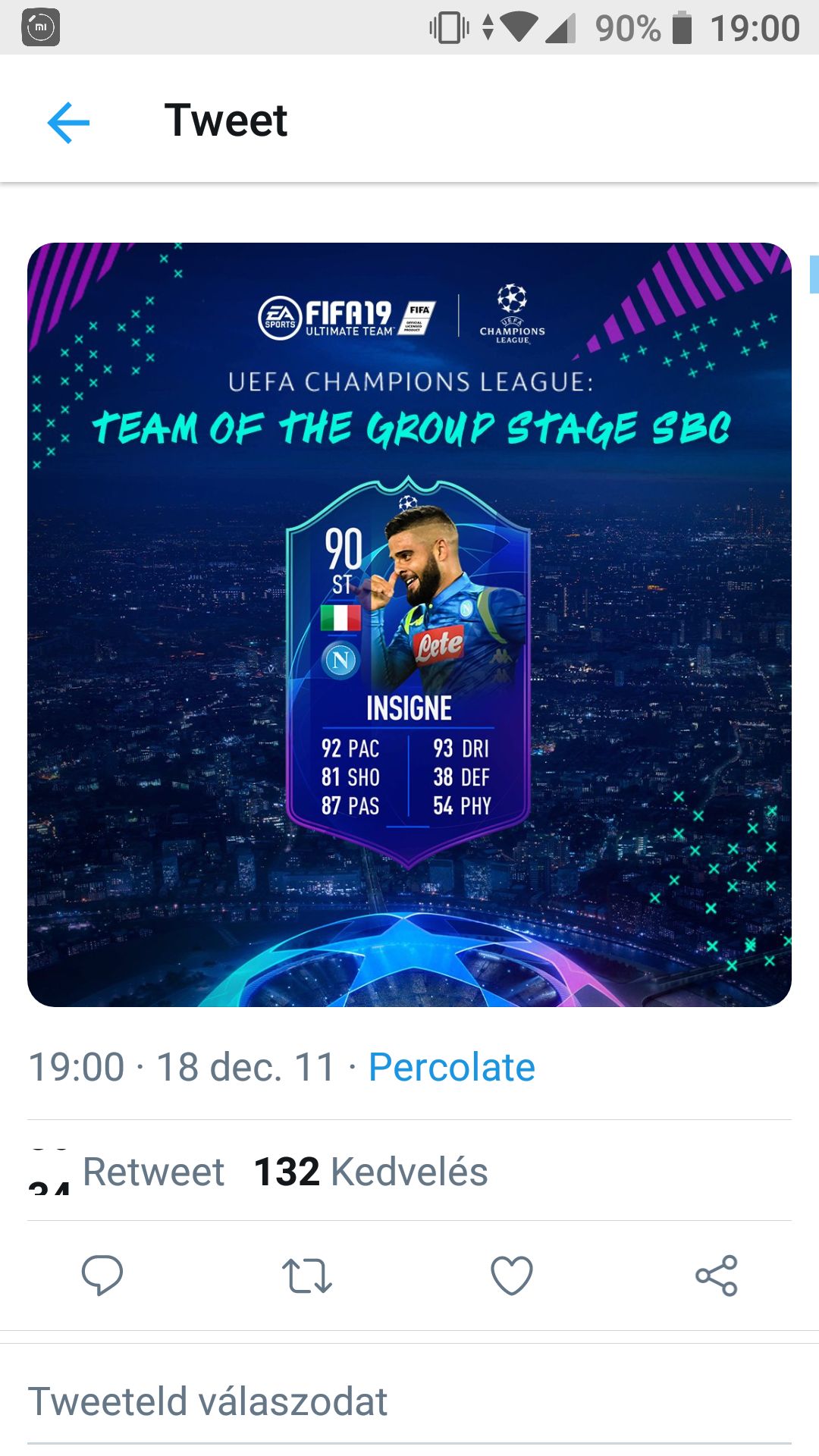Screen dimensions: 819x1456
Task: Tap the vibrate mode icon
Action: point(449,28)
